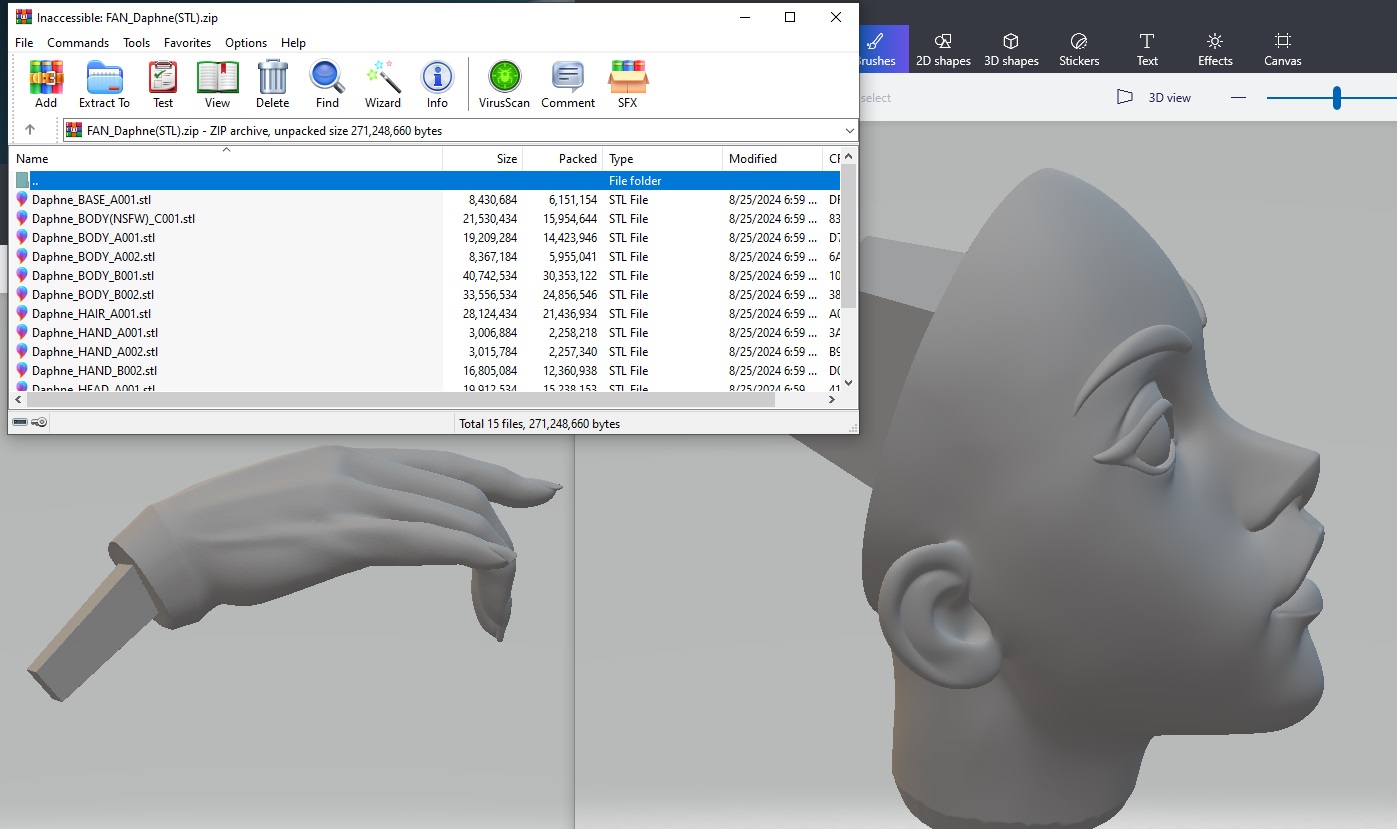Select the 2D shapes tool in Paint 3D
This screenshot has width=1397, height=829.
943,49
